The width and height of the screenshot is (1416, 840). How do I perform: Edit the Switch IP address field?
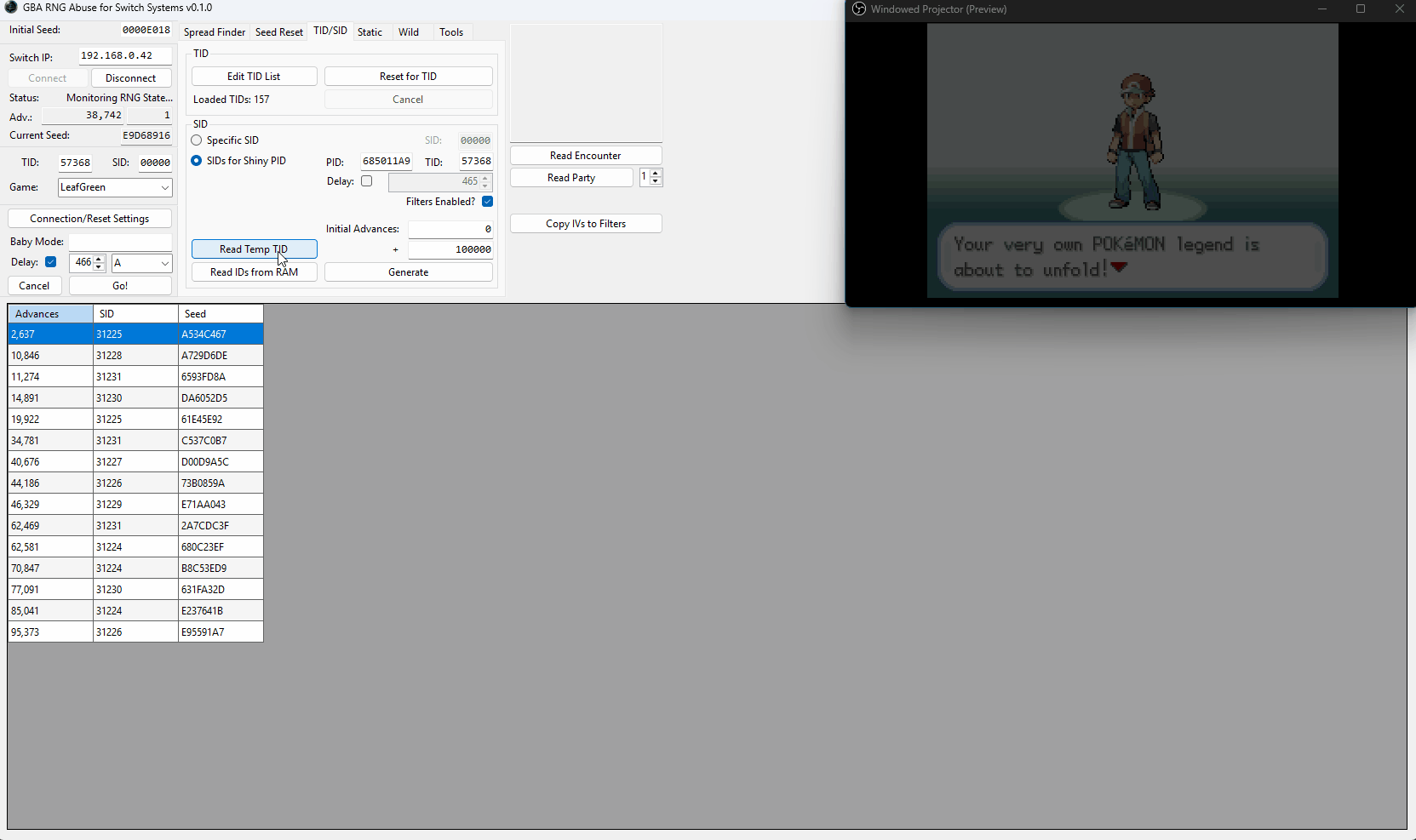coord(125,56)
